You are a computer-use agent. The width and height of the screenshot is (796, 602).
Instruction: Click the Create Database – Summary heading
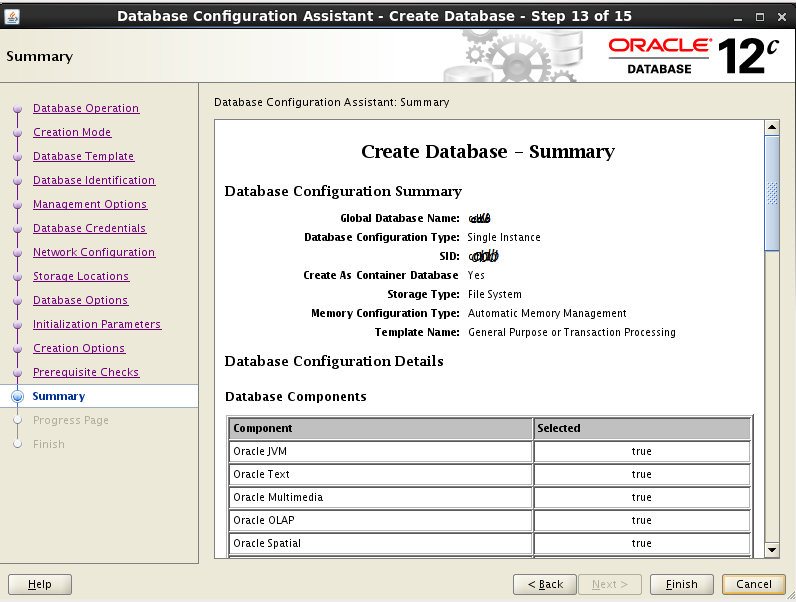coord(488,151)
